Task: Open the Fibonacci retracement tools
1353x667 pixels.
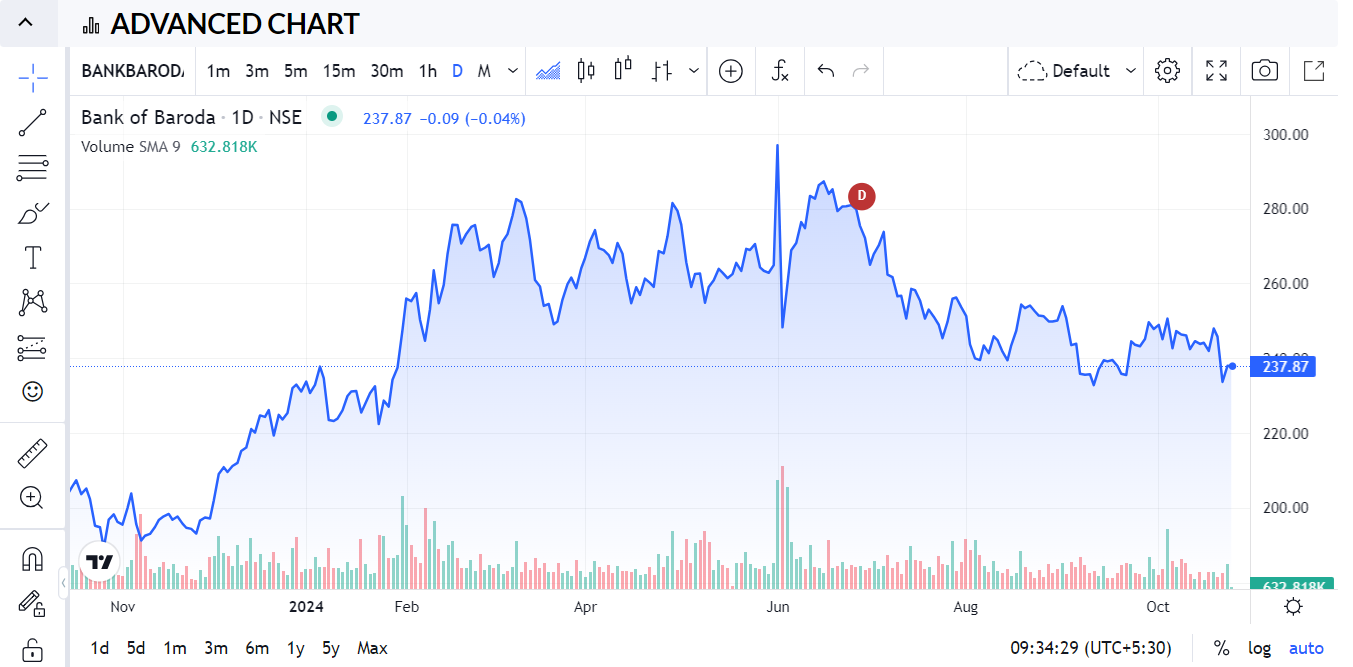Action: [32, 167]
